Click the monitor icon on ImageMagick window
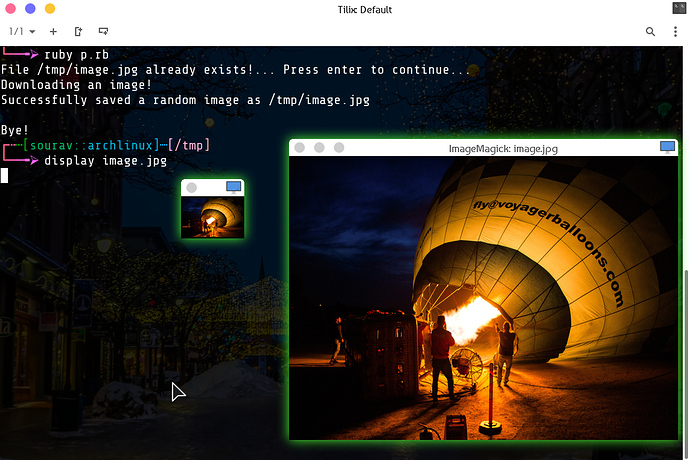 [668, 147]
